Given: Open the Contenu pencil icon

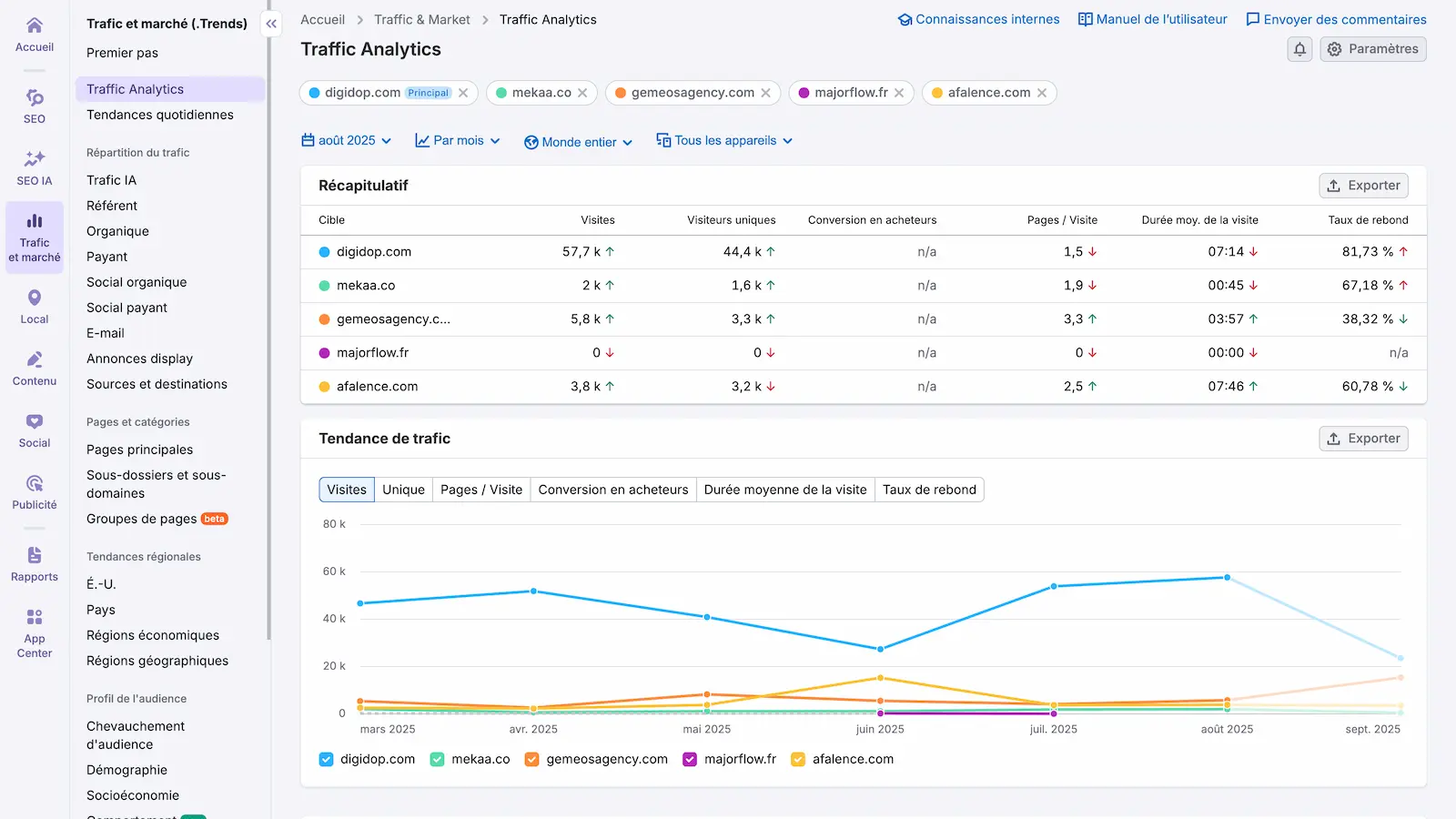Looking at the screenshot, I should click(x=35, y=359).
